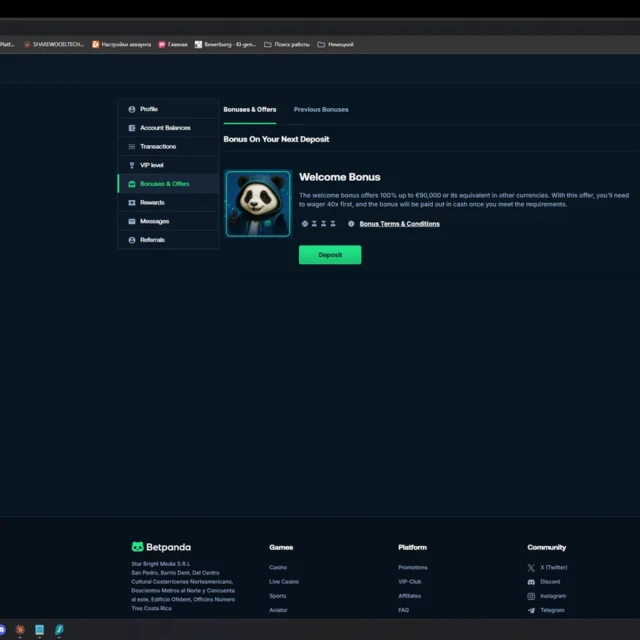This screenshot has width=640, height=640.
Task: Open Profile in the account sidebar
Action: tap(168, 109)
